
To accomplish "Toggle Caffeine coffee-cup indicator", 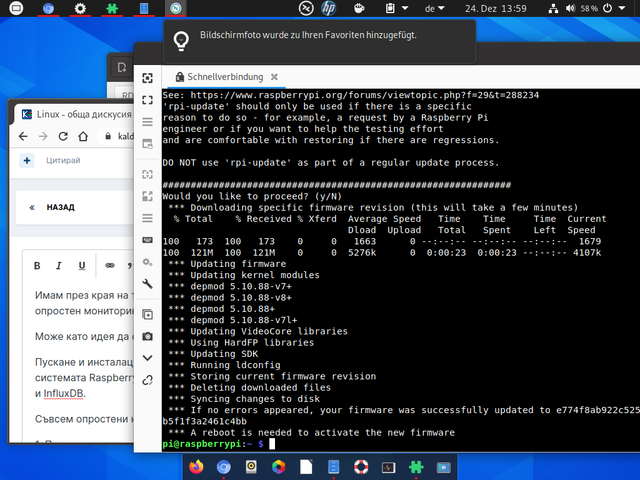I will pyautogui.click(x=359, y=8).
